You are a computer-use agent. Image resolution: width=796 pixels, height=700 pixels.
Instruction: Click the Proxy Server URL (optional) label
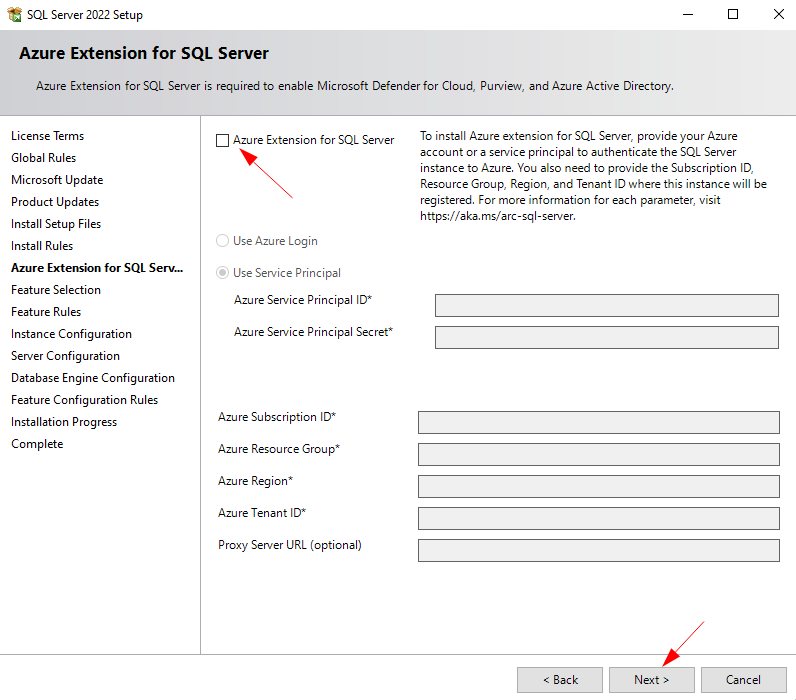coord(290,545)
